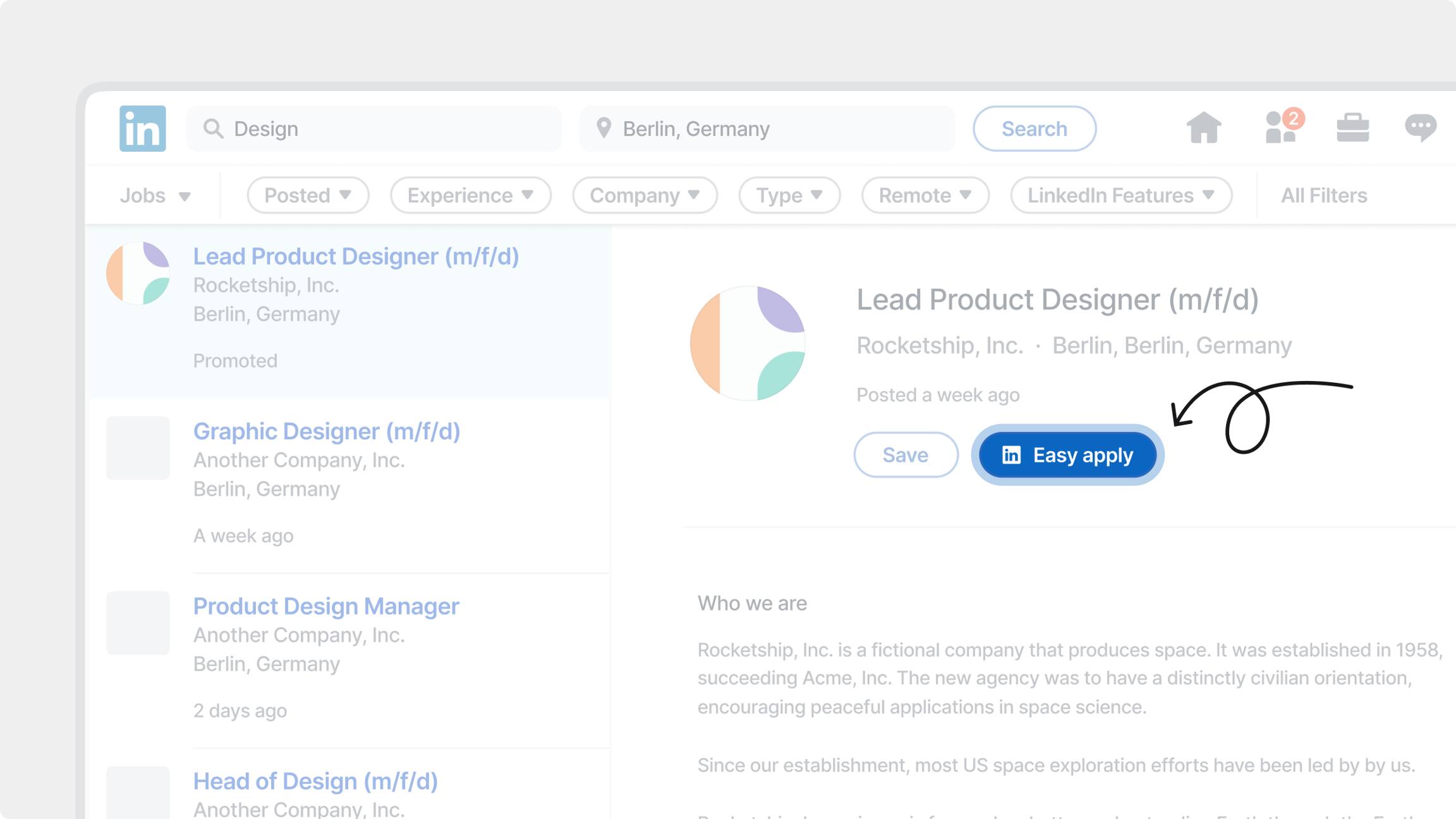Open the Messaging speech bubble icon

pyautogui.click(x=1420, y=128)
